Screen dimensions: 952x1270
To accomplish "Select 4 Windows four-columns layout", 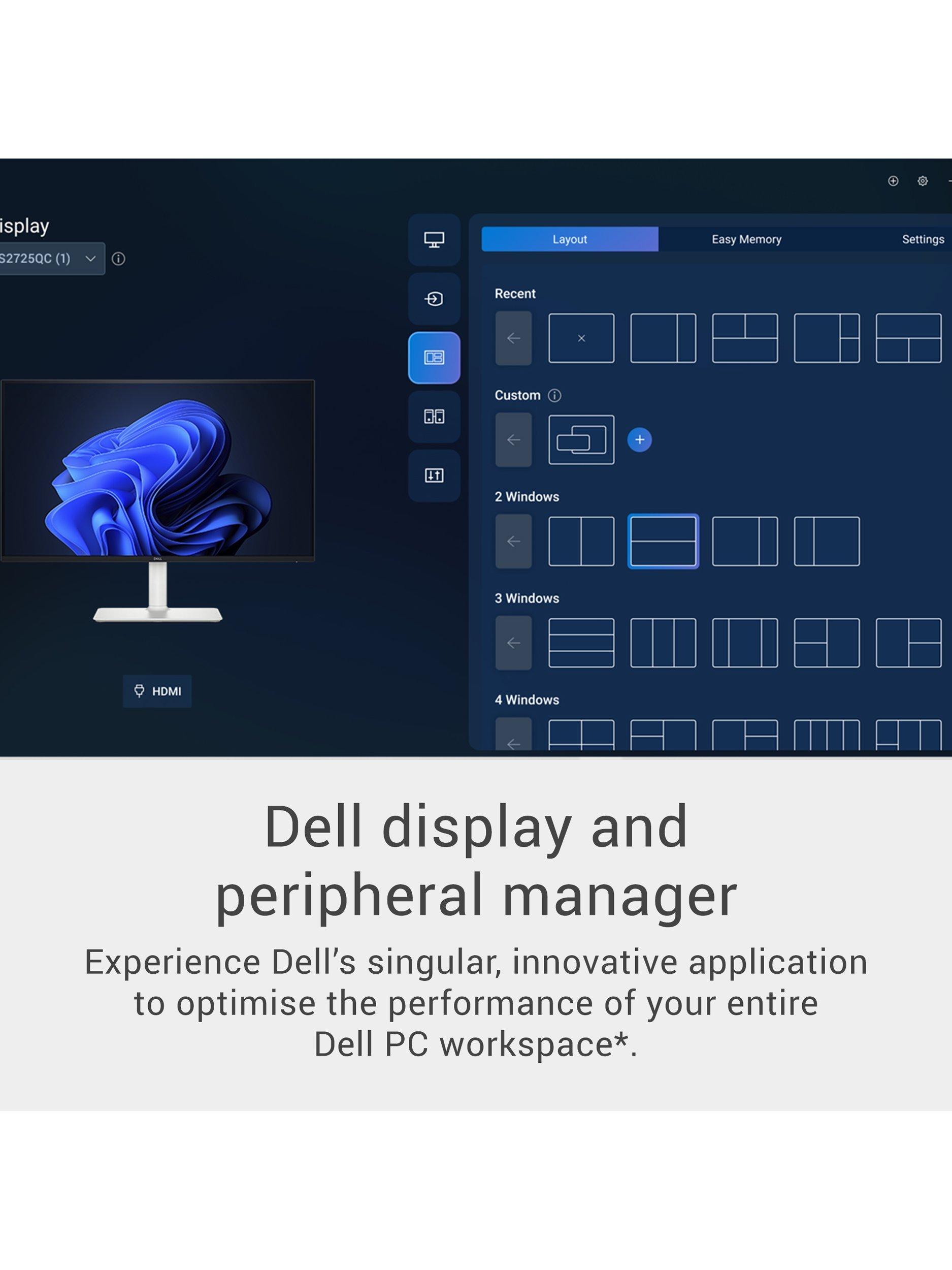I will 827,735.
